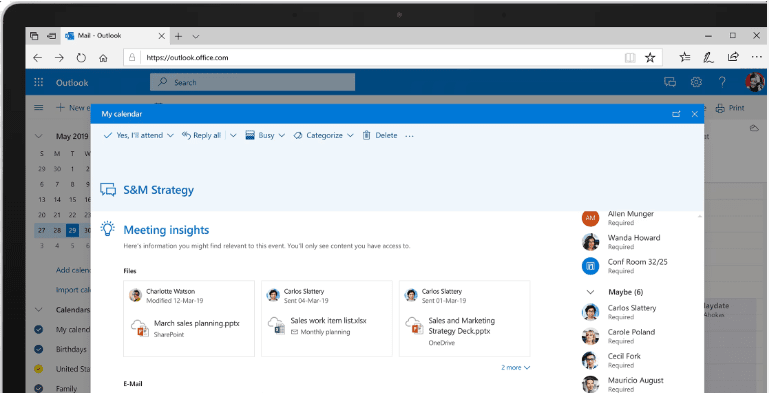Click the user profile picture

pos(755,82)
